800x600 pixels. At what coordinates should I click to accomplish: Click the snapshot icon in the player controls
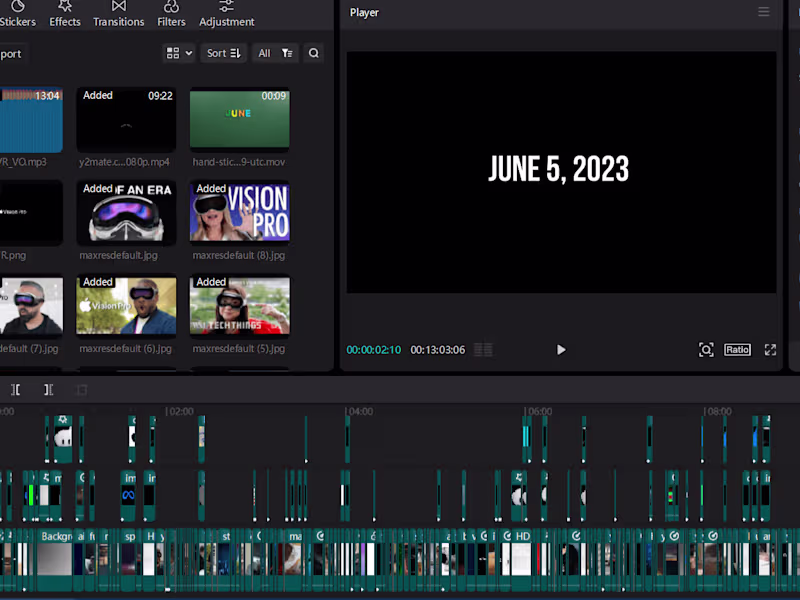pyautogui.click(x=706, y=349)
